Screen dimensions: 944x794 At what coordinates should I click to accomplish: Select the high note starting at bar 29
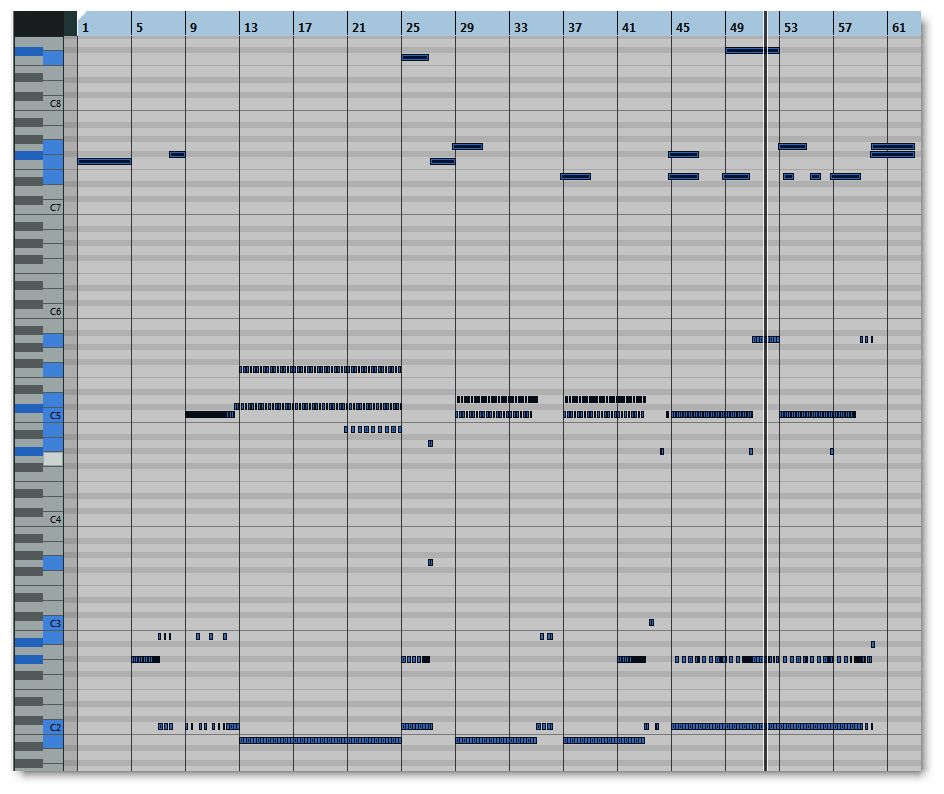468,146
